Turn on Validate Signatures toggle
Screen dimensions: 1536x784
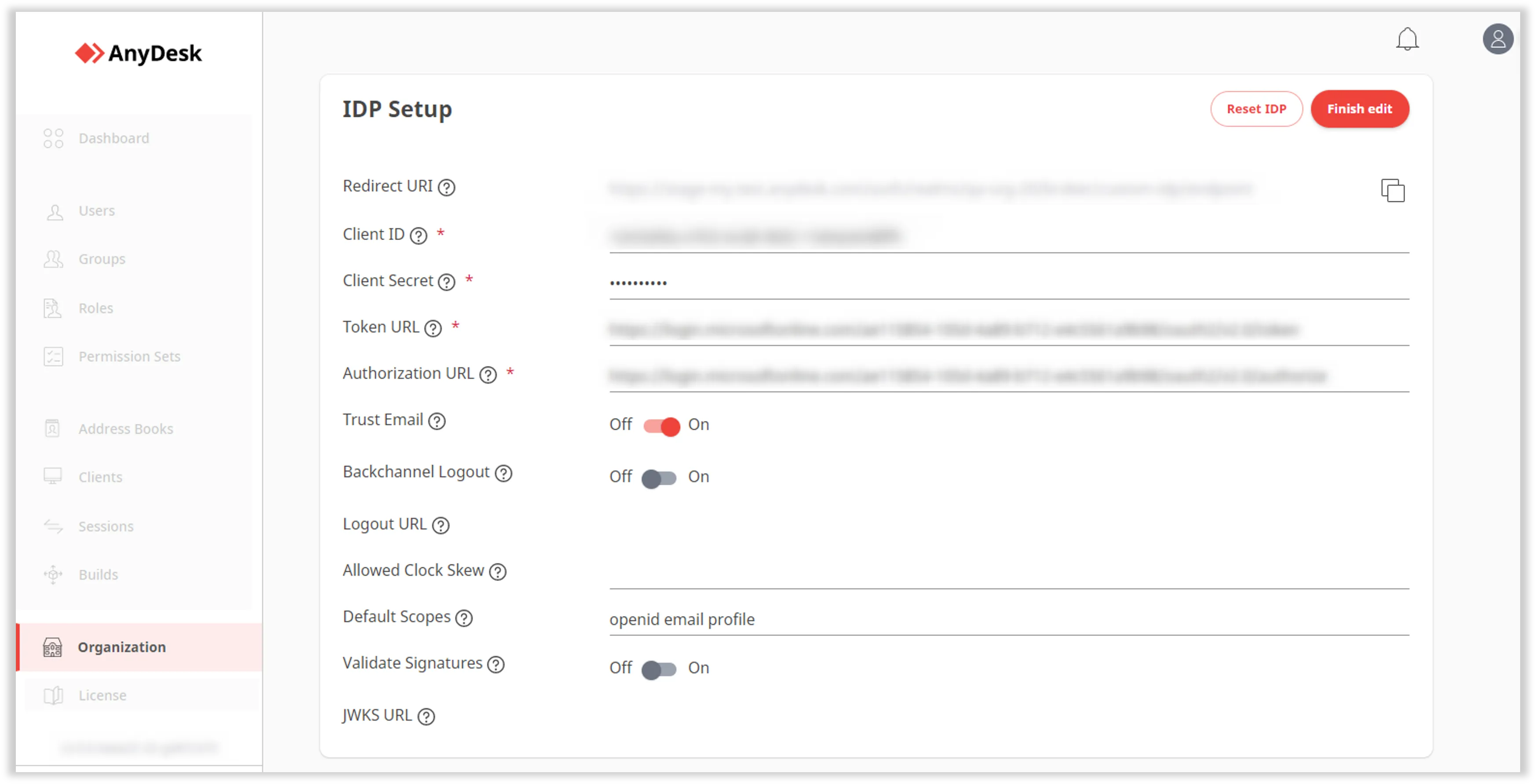[659, 669]
